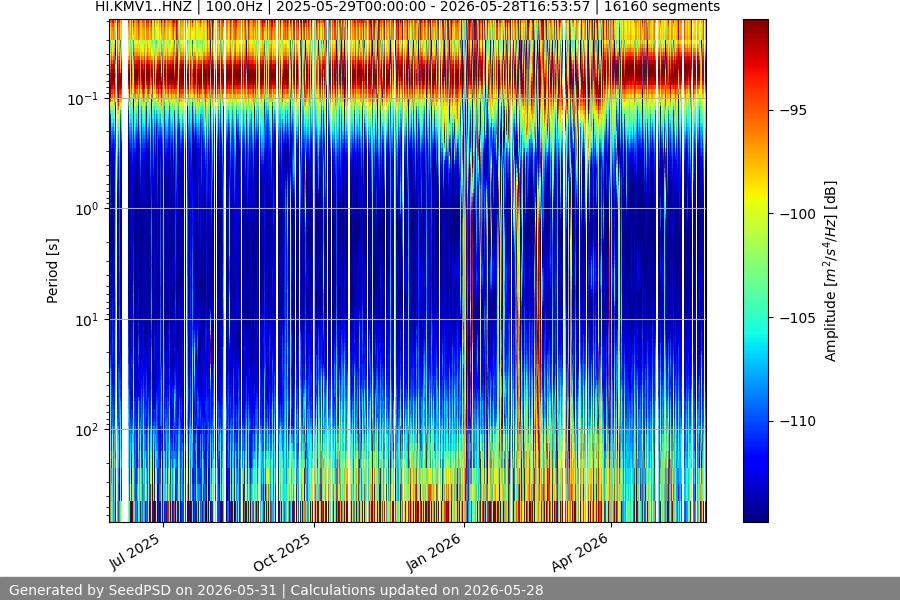Viewport: 900px width, 600px height.
Task: Click 'Generated by SeedPSD on 2026-05-31' footer text
Action: point(143,590)
